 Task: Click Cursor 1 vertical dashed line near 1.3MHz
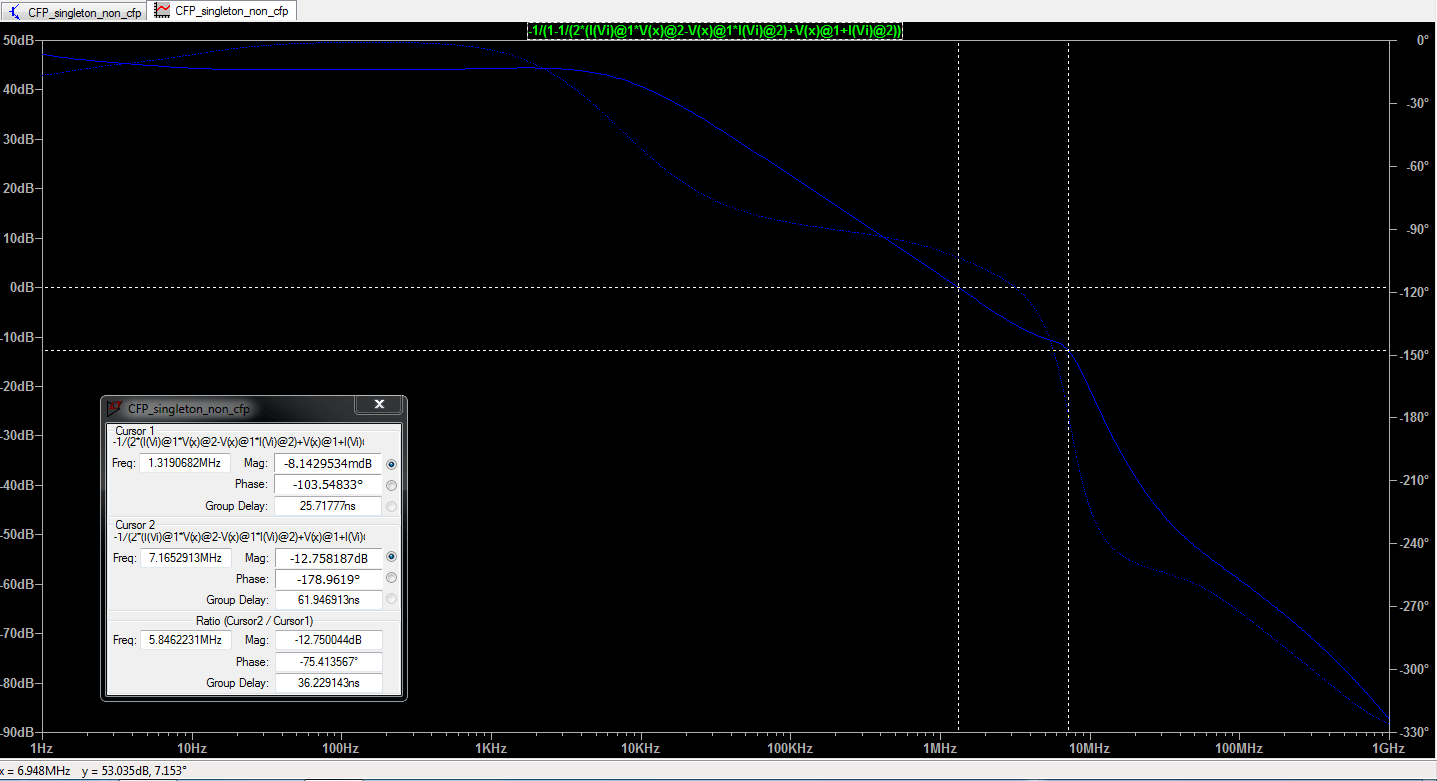click(958, 386)
